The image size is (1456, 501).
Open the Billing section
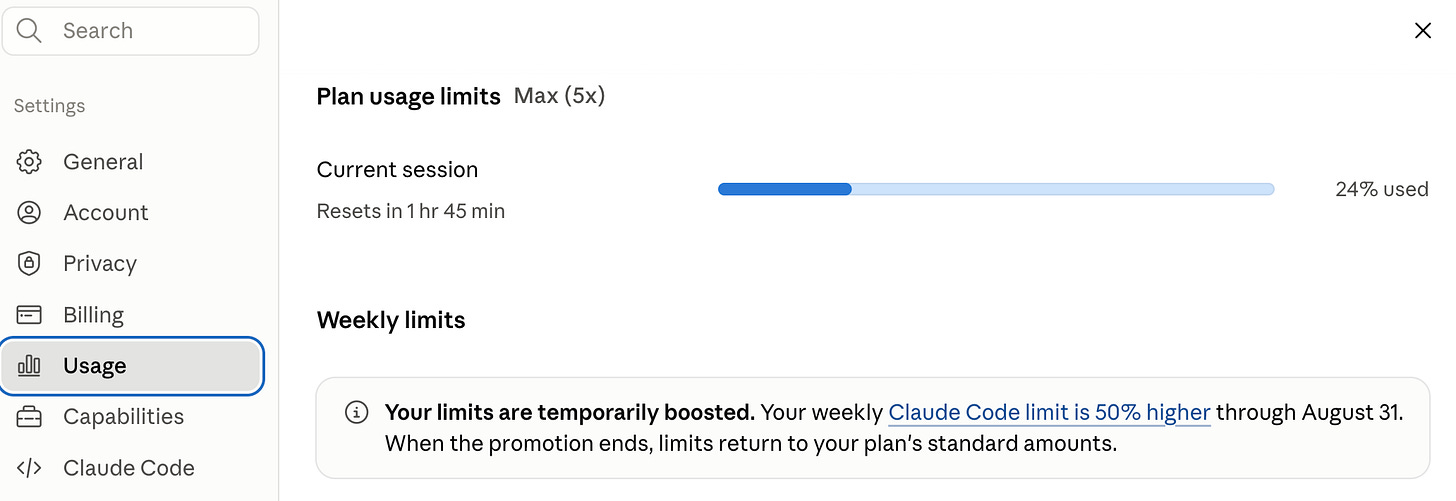(132, 315)
